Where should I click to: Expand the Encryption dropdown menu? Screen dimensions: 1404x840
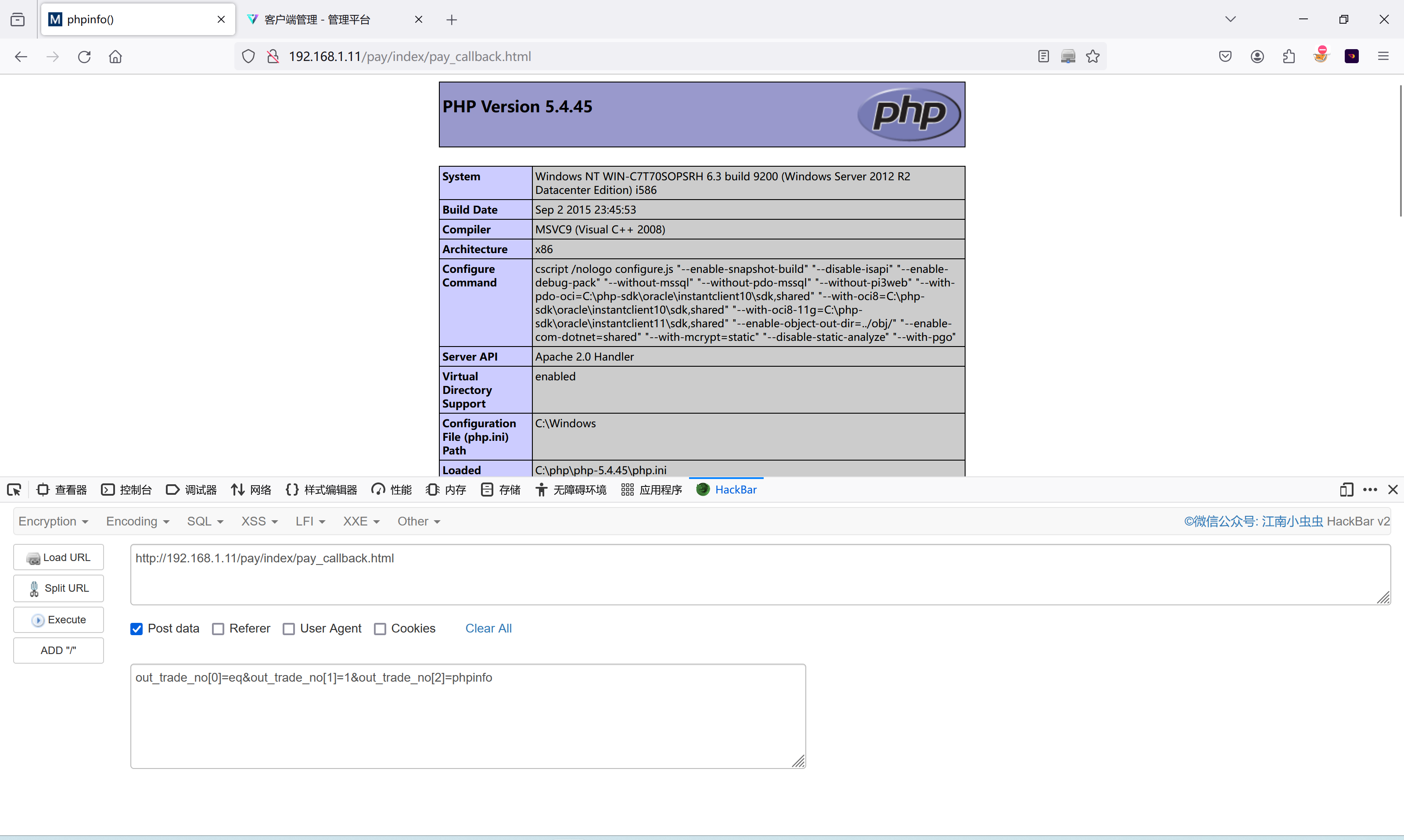(x=53, y=521)
